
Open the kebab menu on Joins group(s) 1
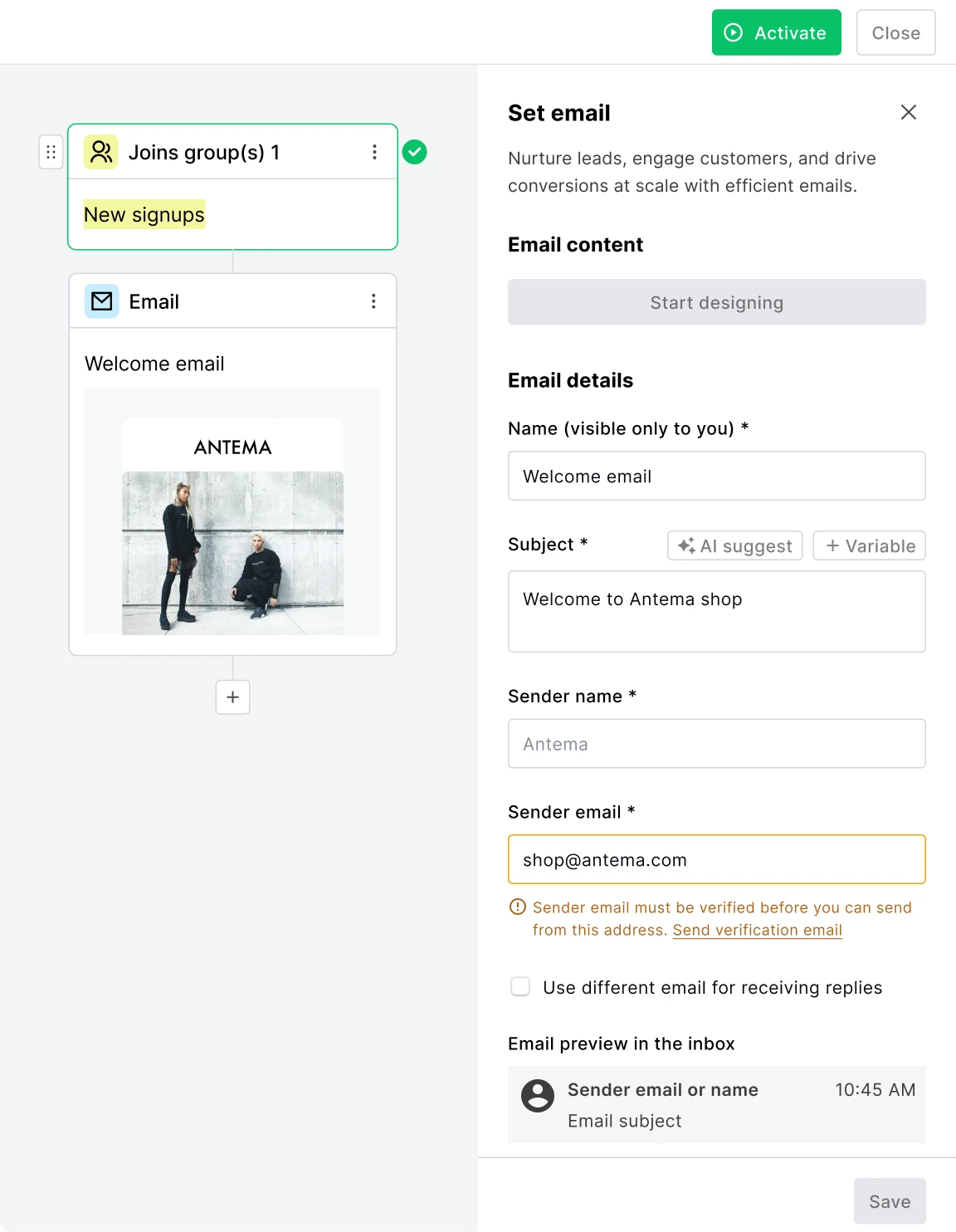(x=374, y=152)
